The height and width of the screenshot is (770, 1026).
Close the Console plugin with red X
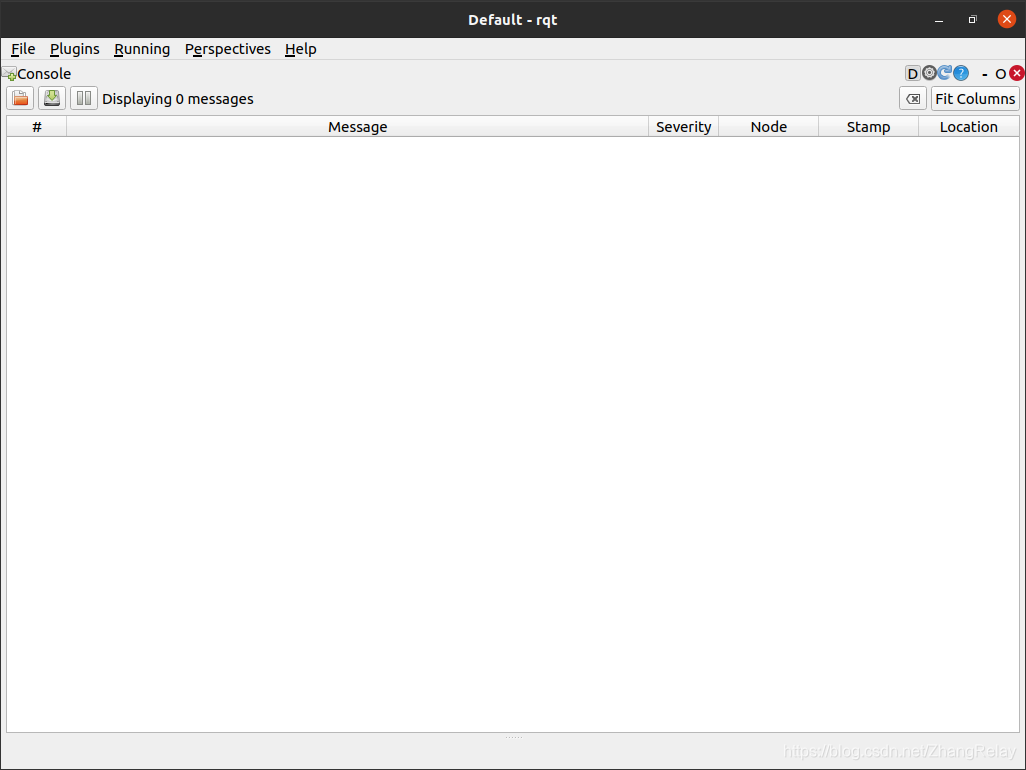pyautogui.click(x=1017, y=73)
